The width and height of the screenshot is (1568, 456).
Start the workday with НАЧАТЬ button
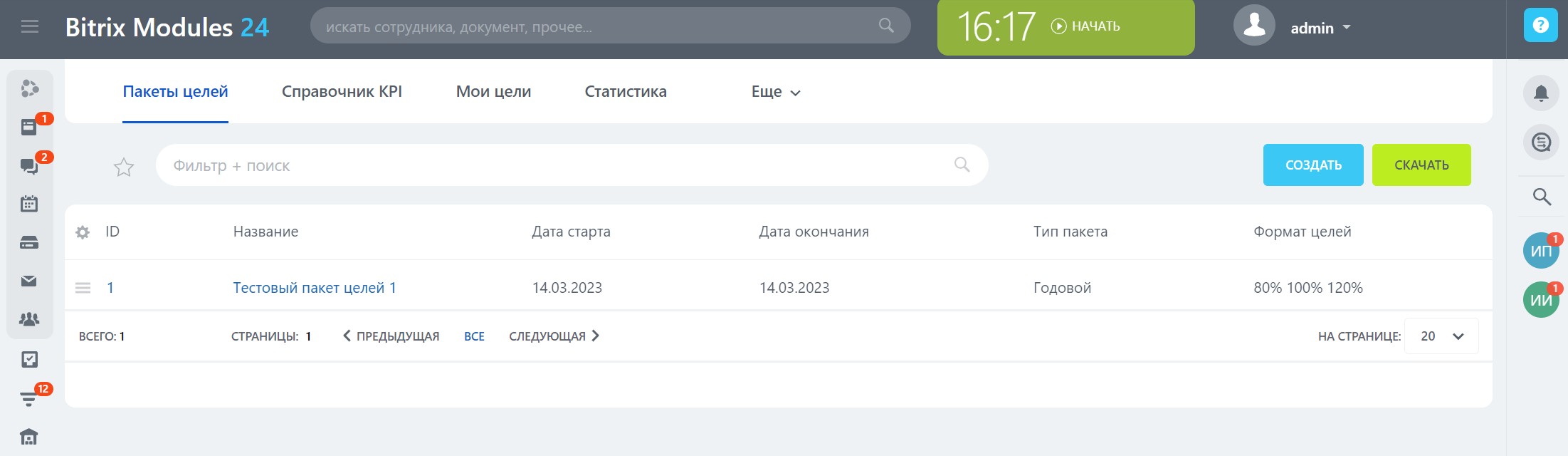click(x=1086, y=26)
